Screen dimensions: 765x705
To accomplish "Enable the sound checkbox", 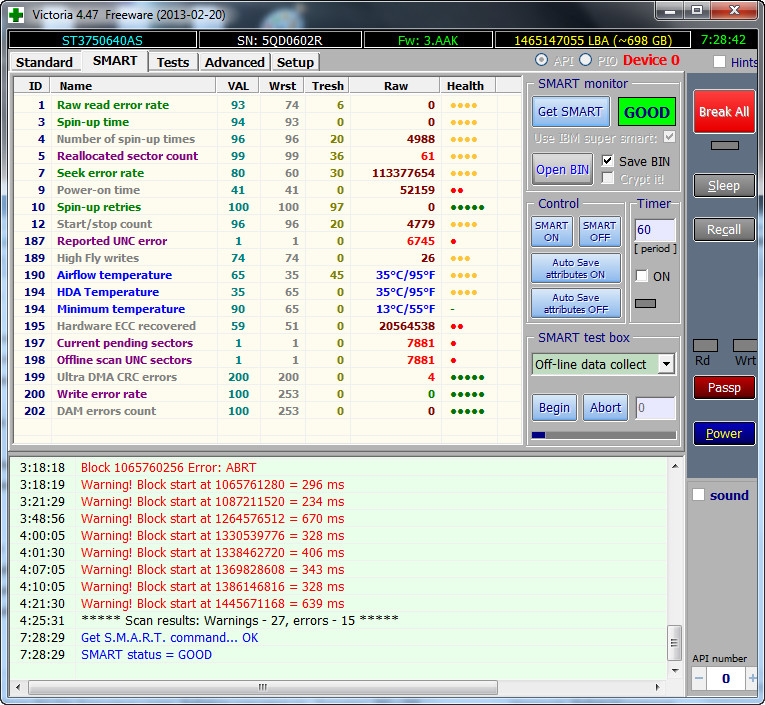I will [x=699, y=495].
